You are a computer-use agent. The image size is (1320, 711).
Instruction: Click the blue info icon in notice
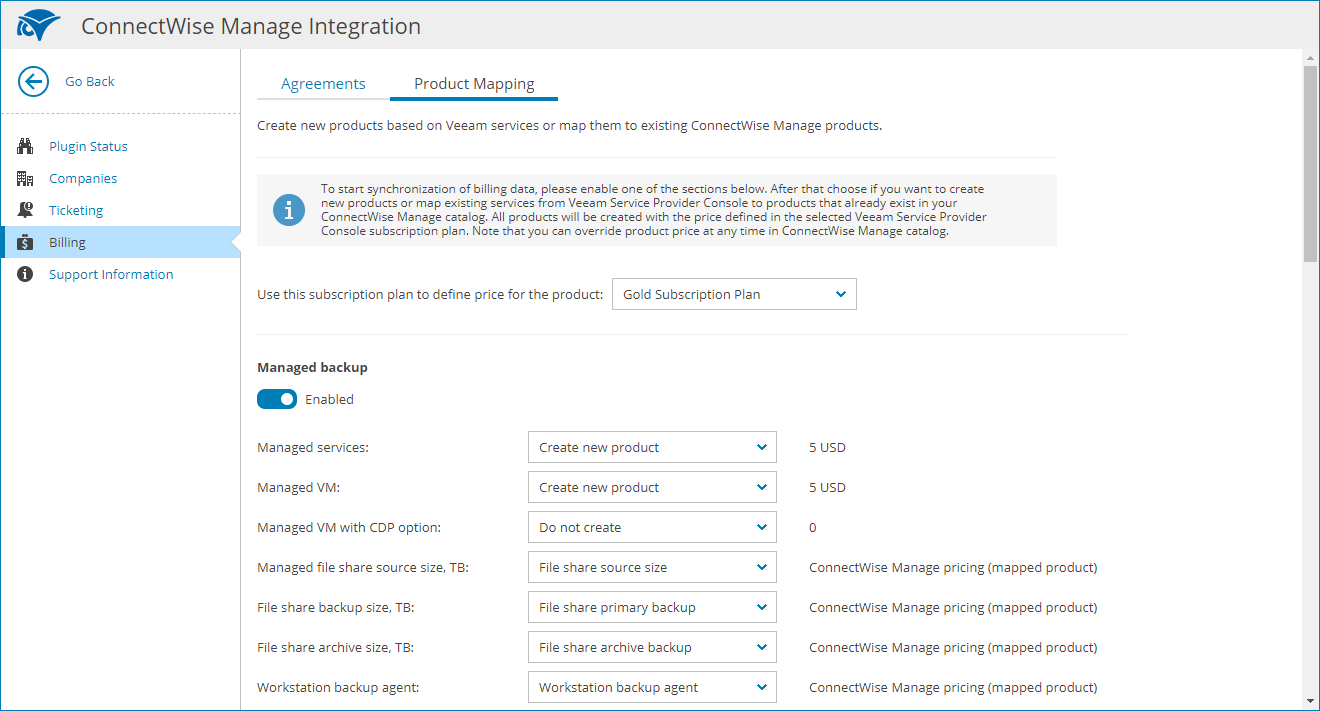click(x=289, y=210)
